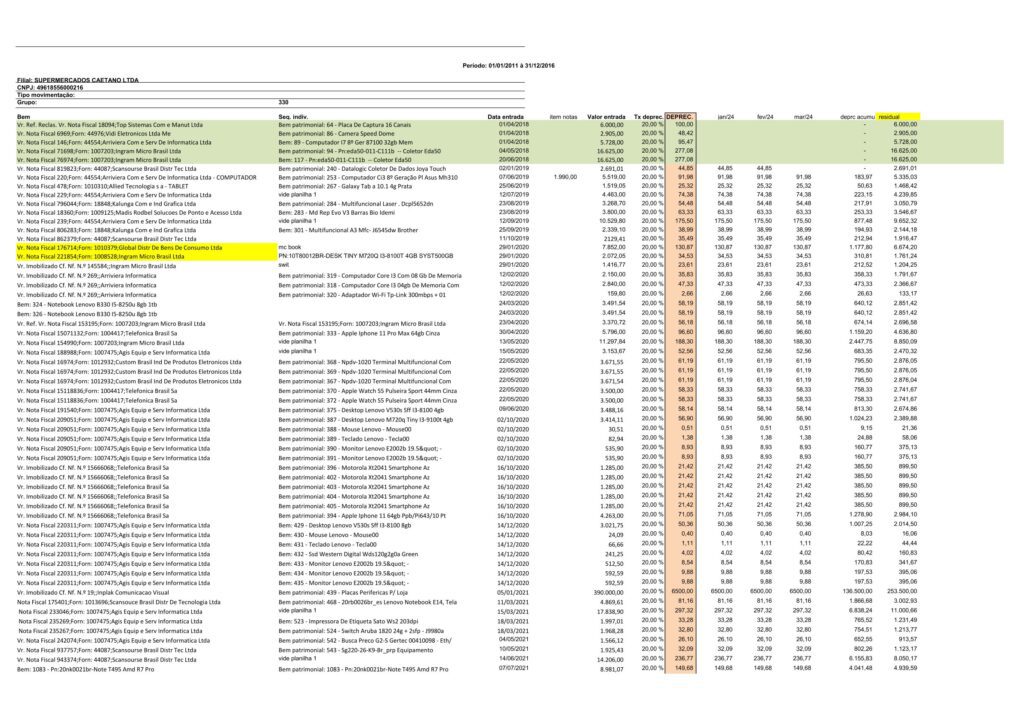1024x724 pixels.
Task: Click the entry value '17.838,90'
Action: [x=610, y=612]
